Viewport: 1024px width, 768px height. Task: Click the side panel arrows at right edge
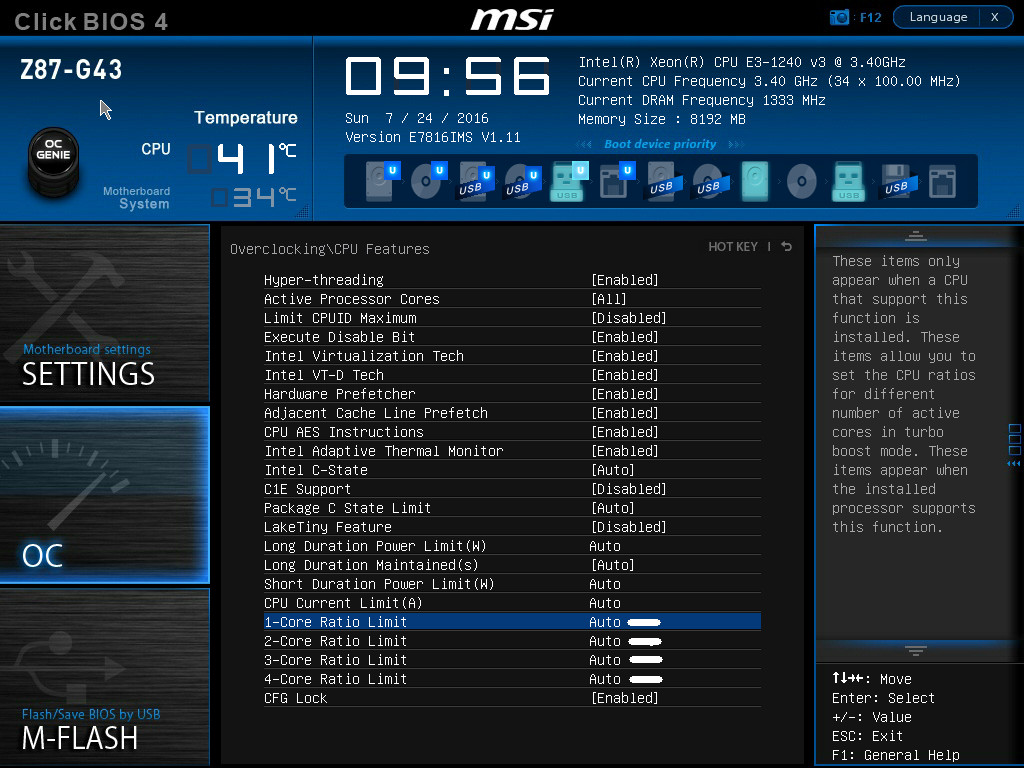1014,464
